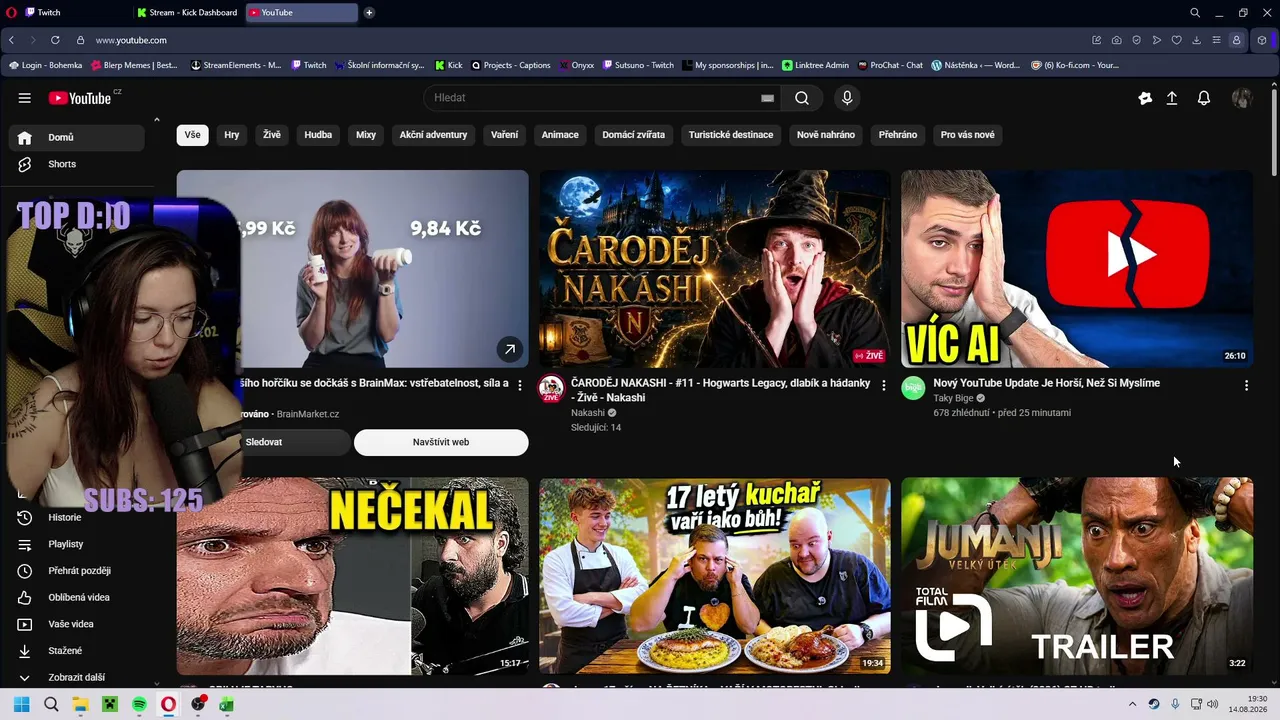Reload the page in the browser

coord(55,40)
